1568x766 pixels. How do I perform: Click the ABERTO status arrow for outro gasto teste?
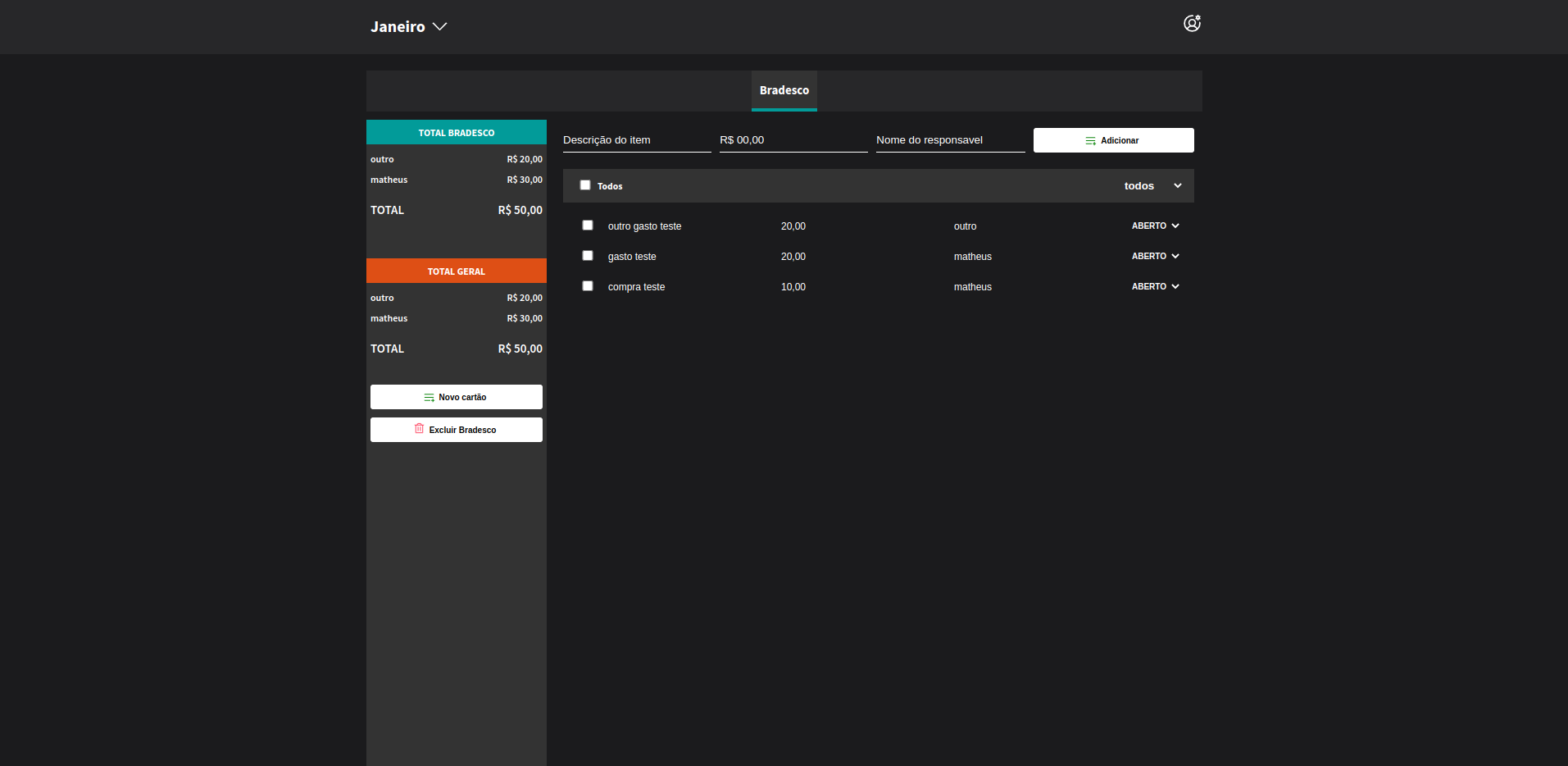(x=1175, y=226)
